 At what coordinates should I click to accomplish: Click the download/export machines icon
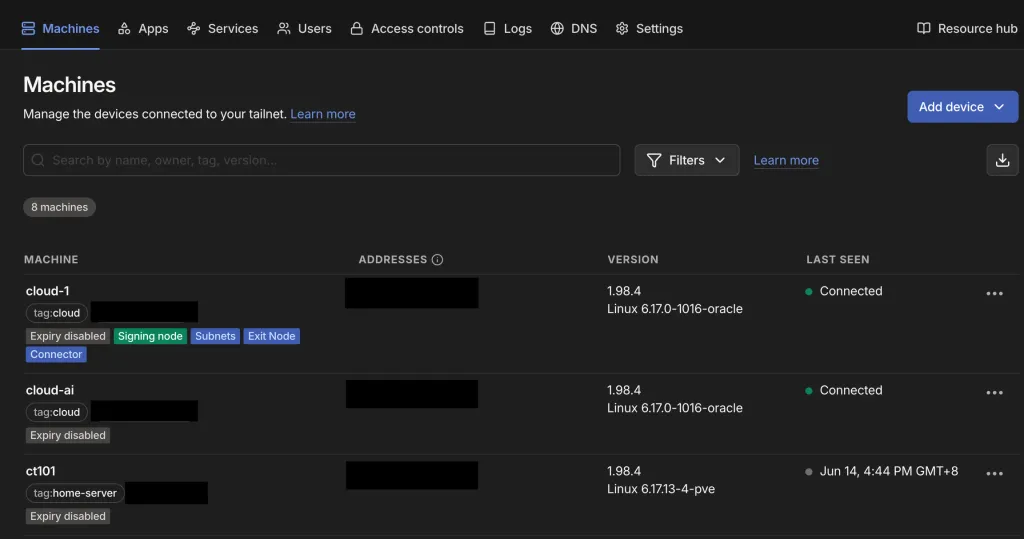[x=1002, y=160]
